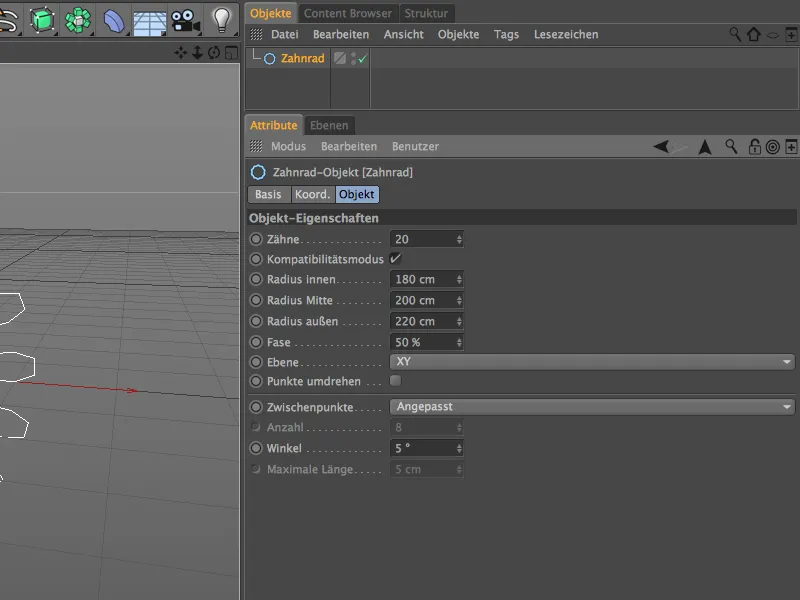Open the Tags menu
The image size is (800, 600).
point(506,34)
